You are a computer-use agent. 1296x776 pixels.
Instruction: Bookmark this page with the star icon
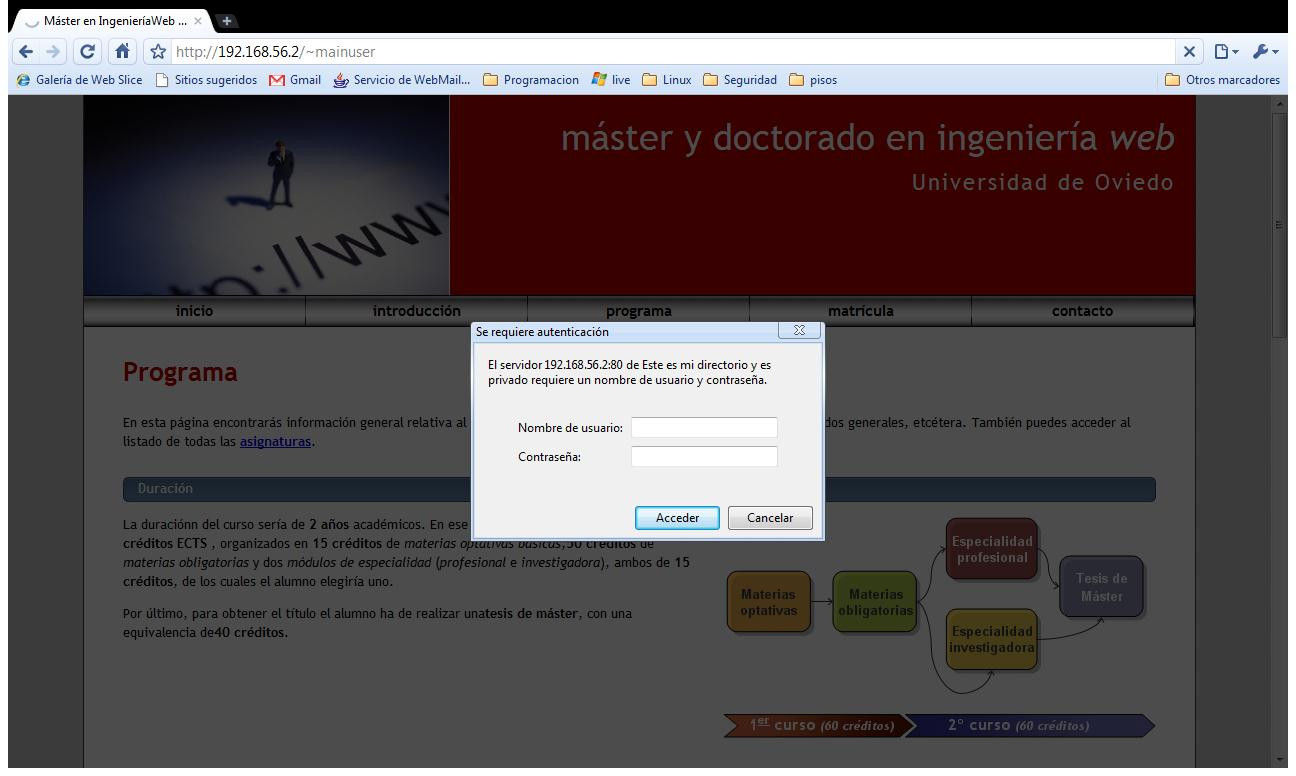point(158,52)
